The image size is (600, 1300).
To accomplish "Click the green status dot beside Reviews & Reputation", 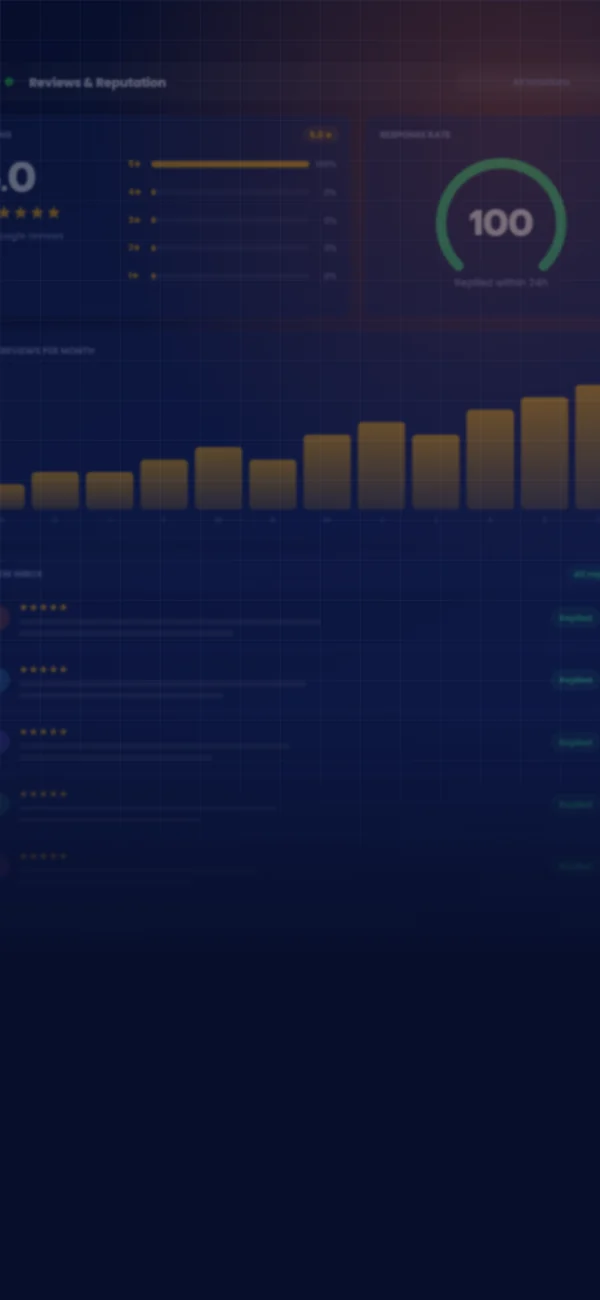I will 9,82.
